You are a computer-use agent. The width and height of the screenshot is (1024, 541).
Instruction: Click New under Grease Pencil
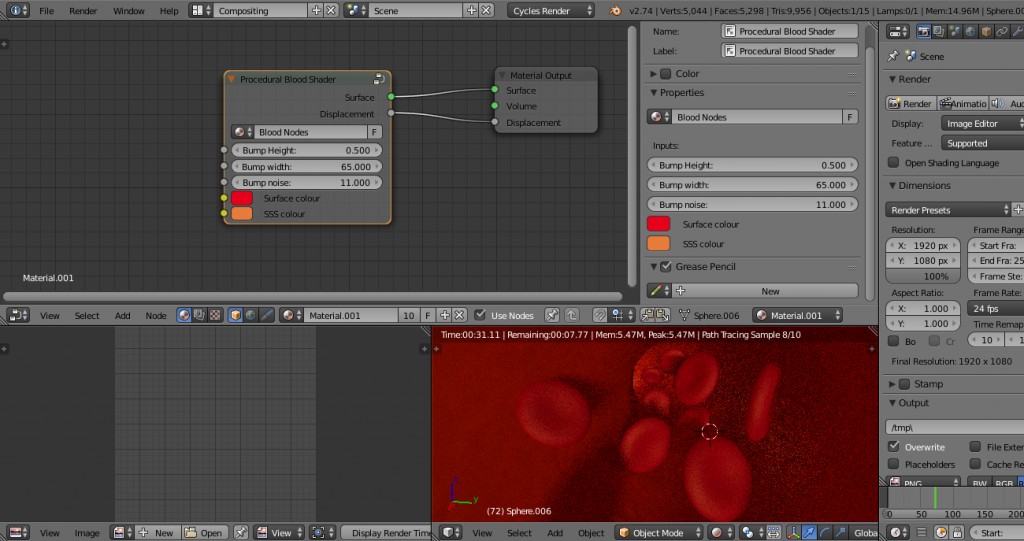coord(770,291)
